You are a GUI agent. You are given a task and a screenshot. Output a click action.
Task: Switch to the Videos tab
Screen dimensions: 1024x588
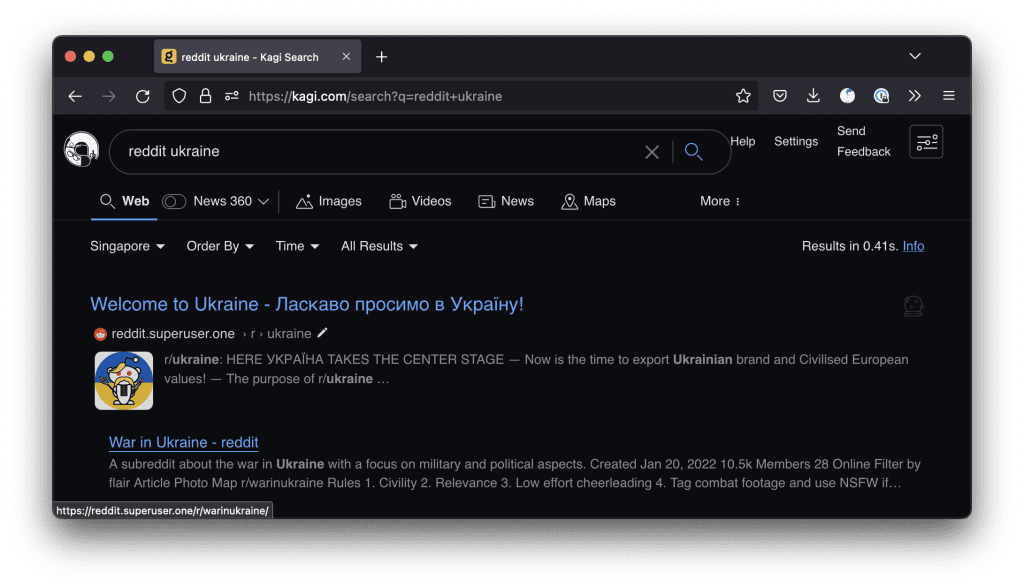420,201
